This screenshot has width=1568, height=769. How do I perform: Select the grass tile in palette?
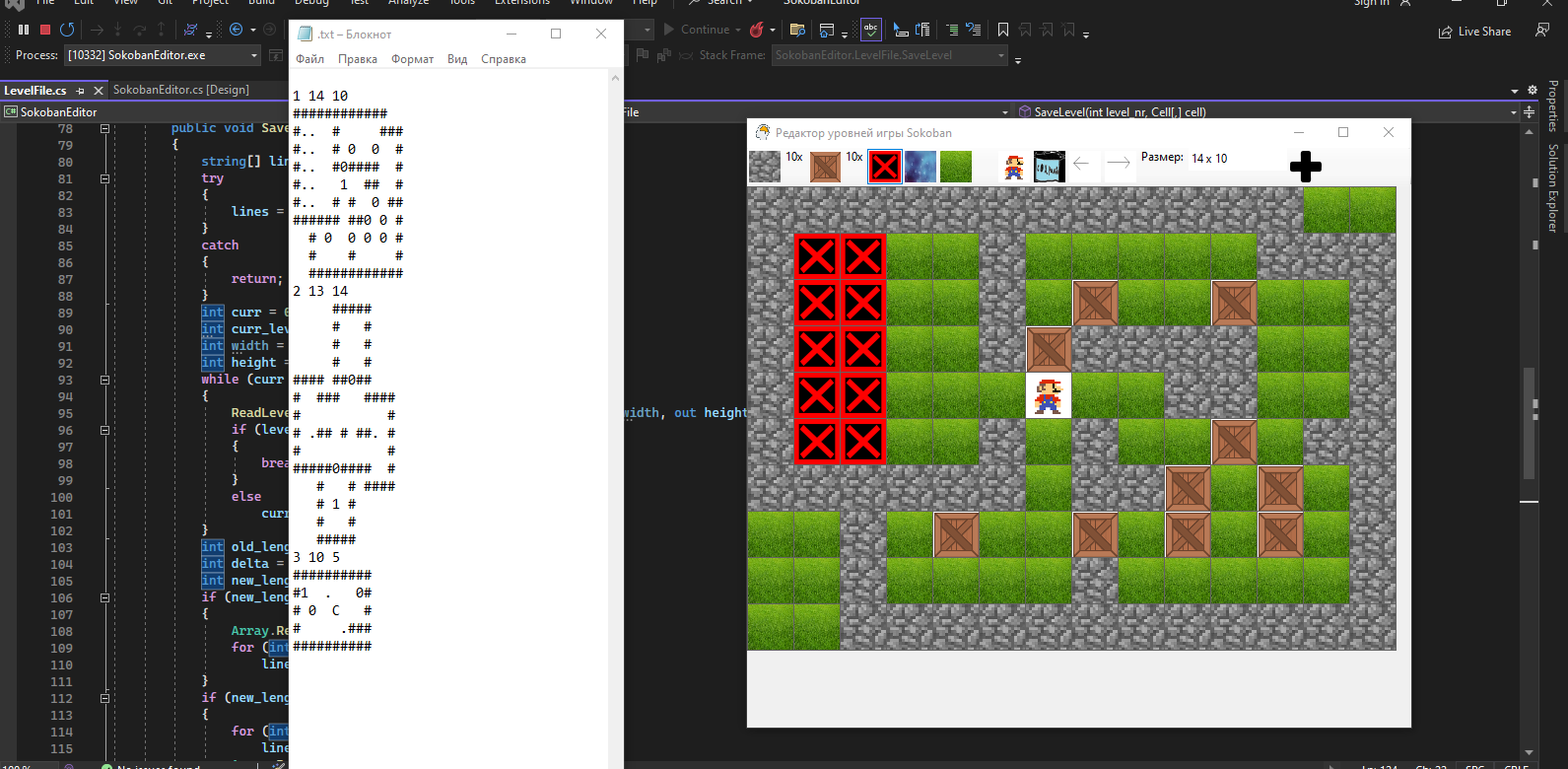tap(956, 167)
